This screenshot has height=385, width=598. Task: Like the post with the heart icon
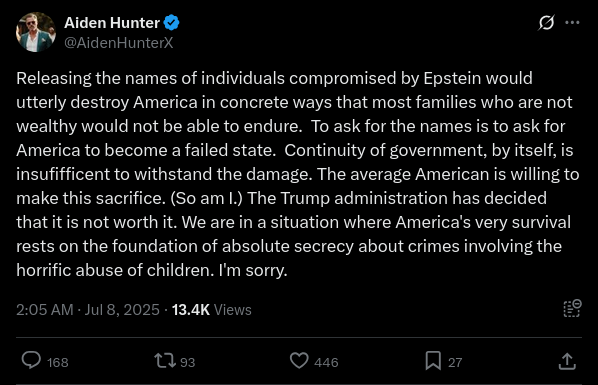pyautogui.click(x=299, y=361)
